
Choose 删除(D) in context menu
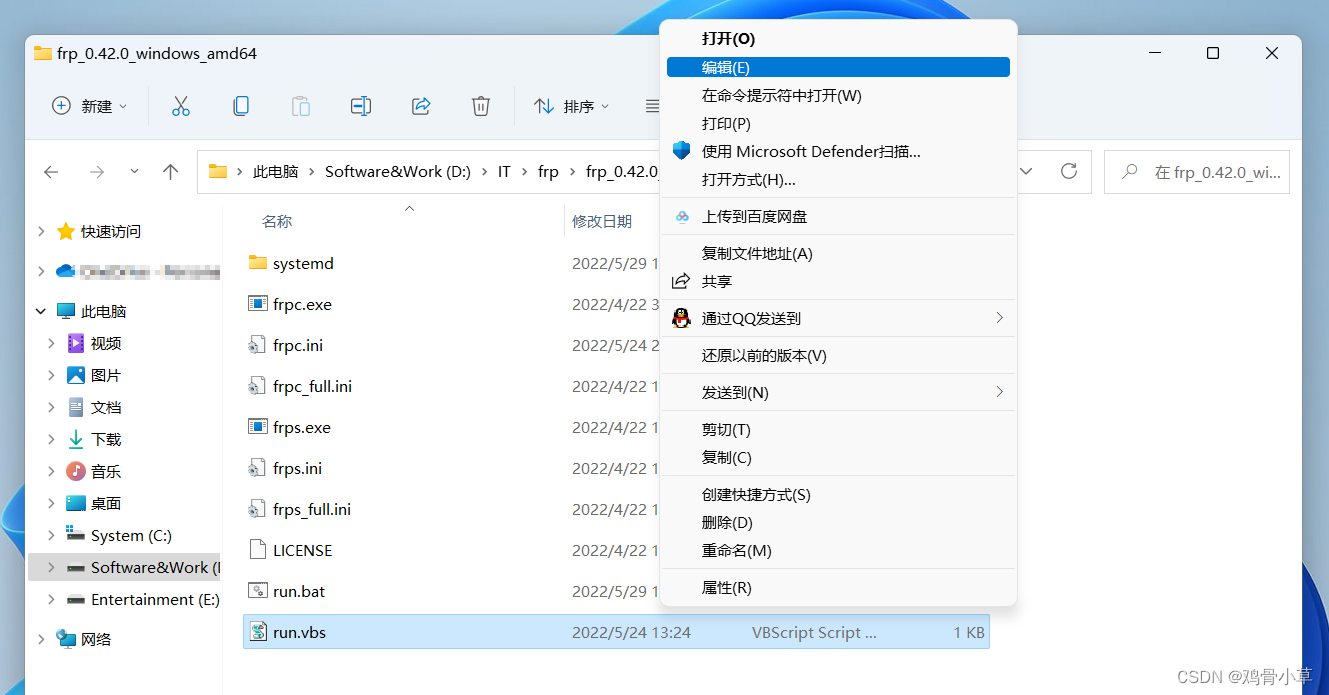[838, 522]
